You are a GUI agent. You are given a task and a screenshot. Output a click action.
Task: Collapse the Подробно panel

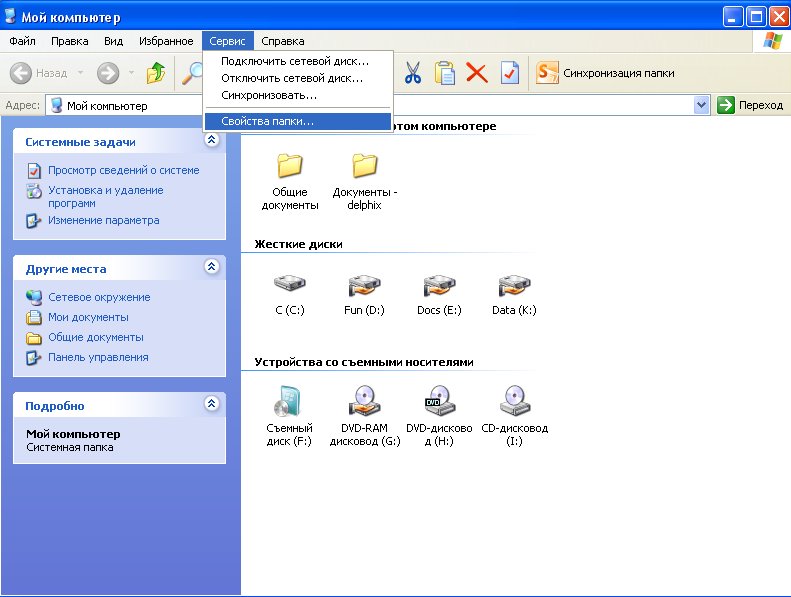211,404
